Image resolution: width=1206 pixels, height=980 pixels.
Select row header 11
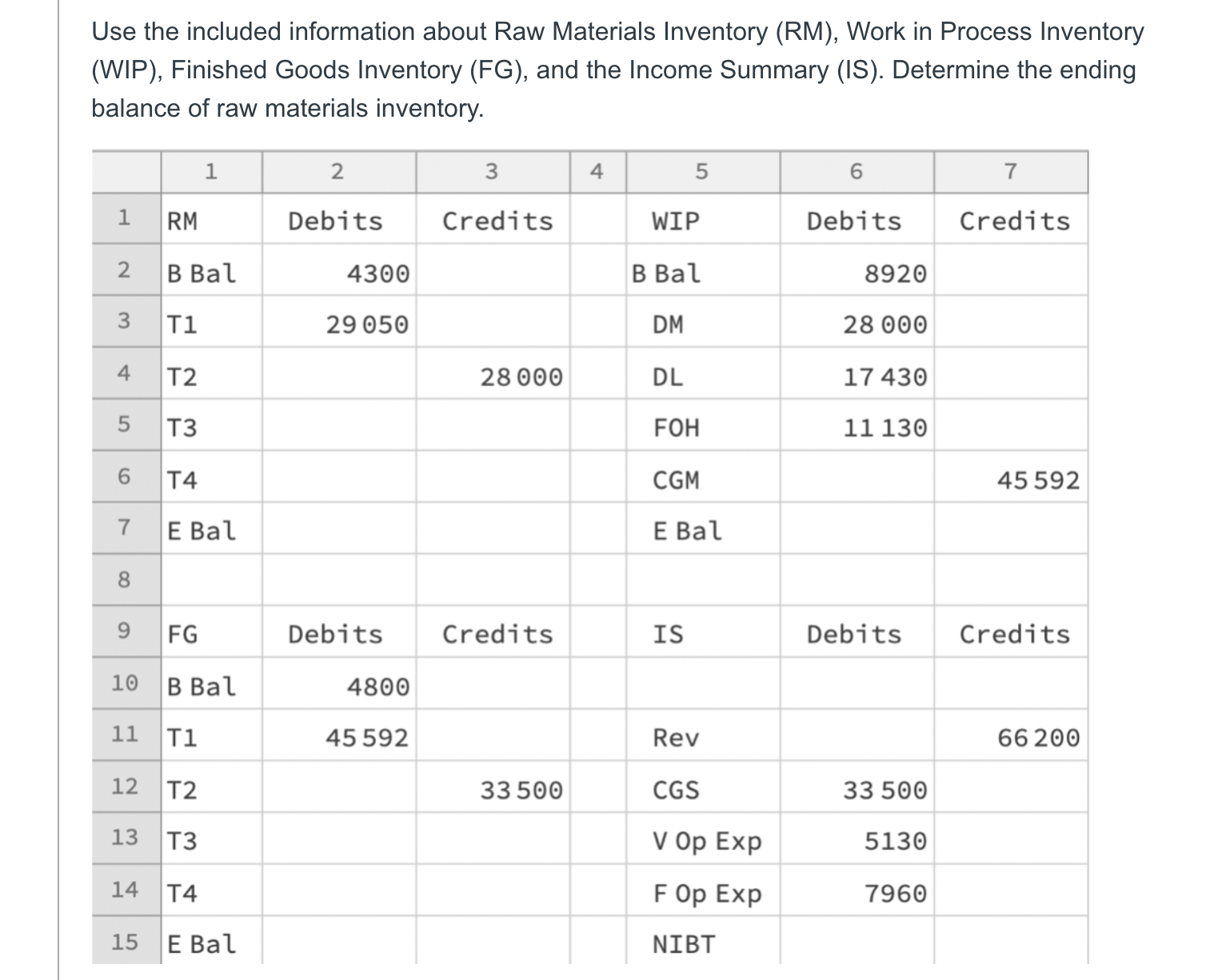tap(126, 735)
